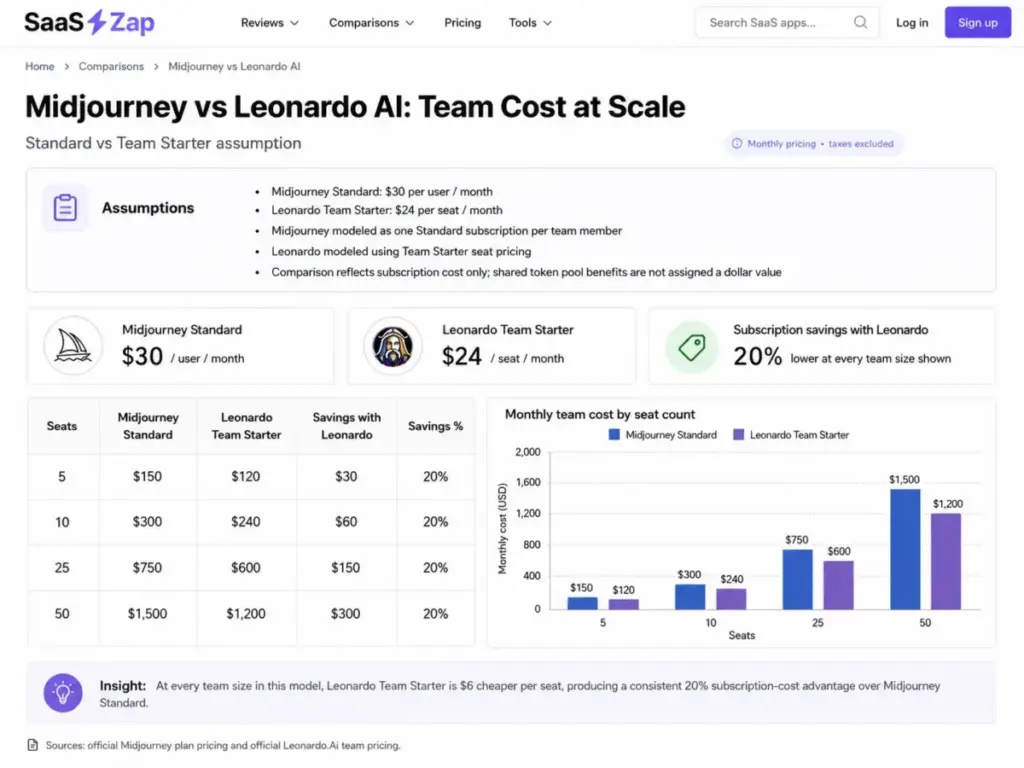Click the $1,200 Leonardo bar at 50 seats
Screen dimensions: 1024x768
click(946, 562)
